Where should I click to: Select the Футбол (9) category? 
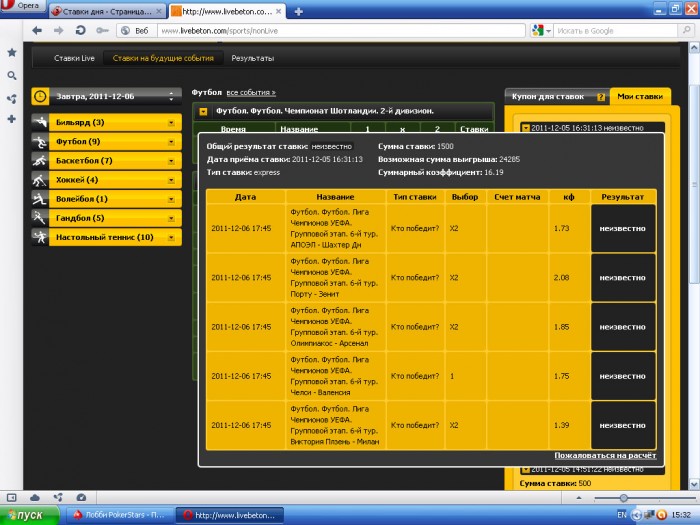[115, 142]
